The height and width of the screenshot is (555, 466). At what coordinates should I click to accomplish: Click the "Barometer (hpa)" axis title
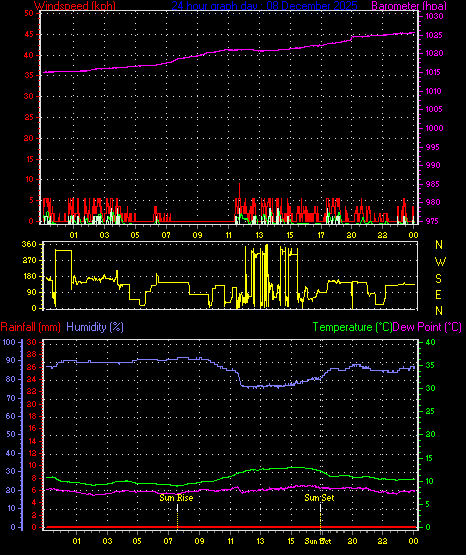pos(409,6)
